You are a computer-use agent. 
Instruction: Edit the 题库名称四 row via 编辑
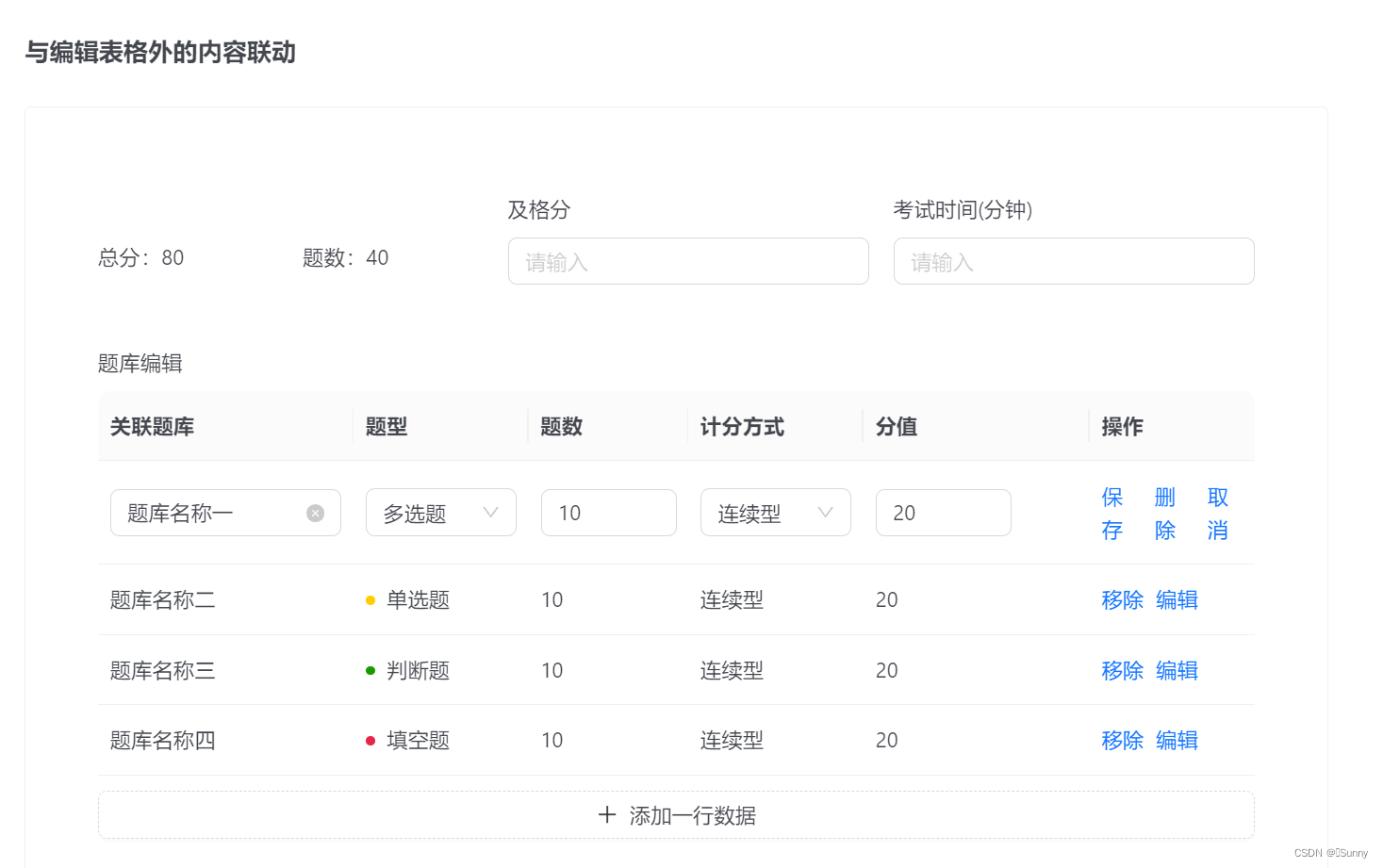pos(1177,741)
